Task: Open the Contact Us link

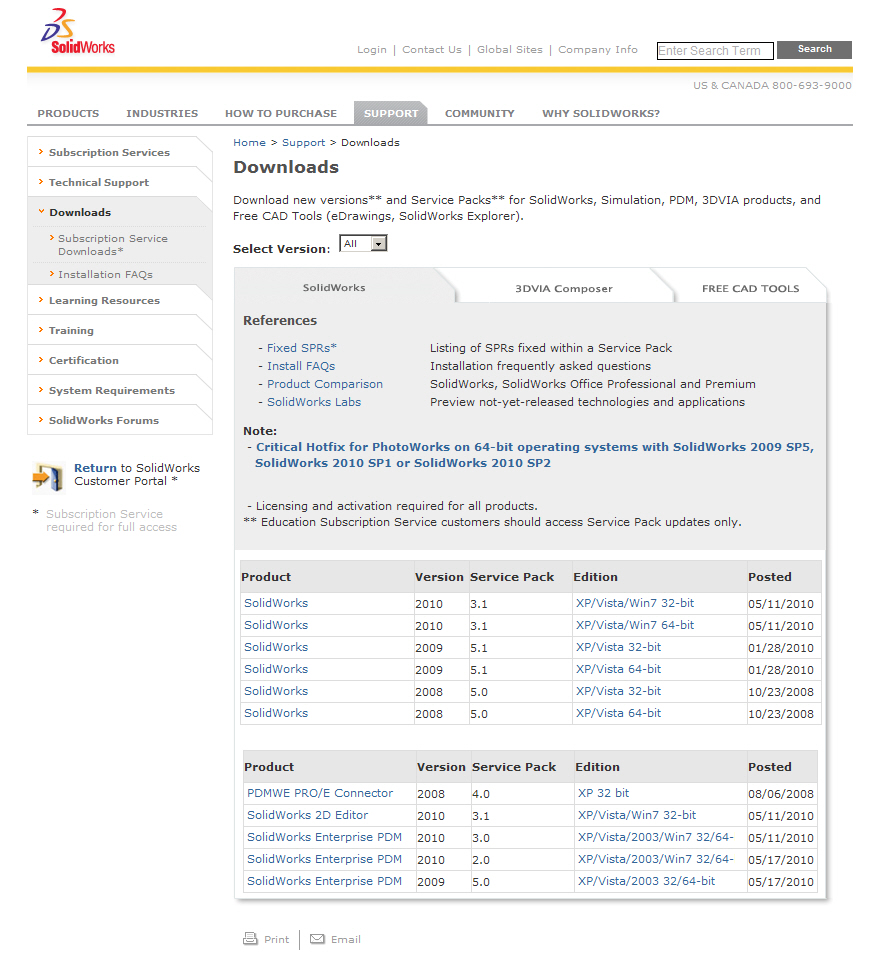Action: [432, 49]
